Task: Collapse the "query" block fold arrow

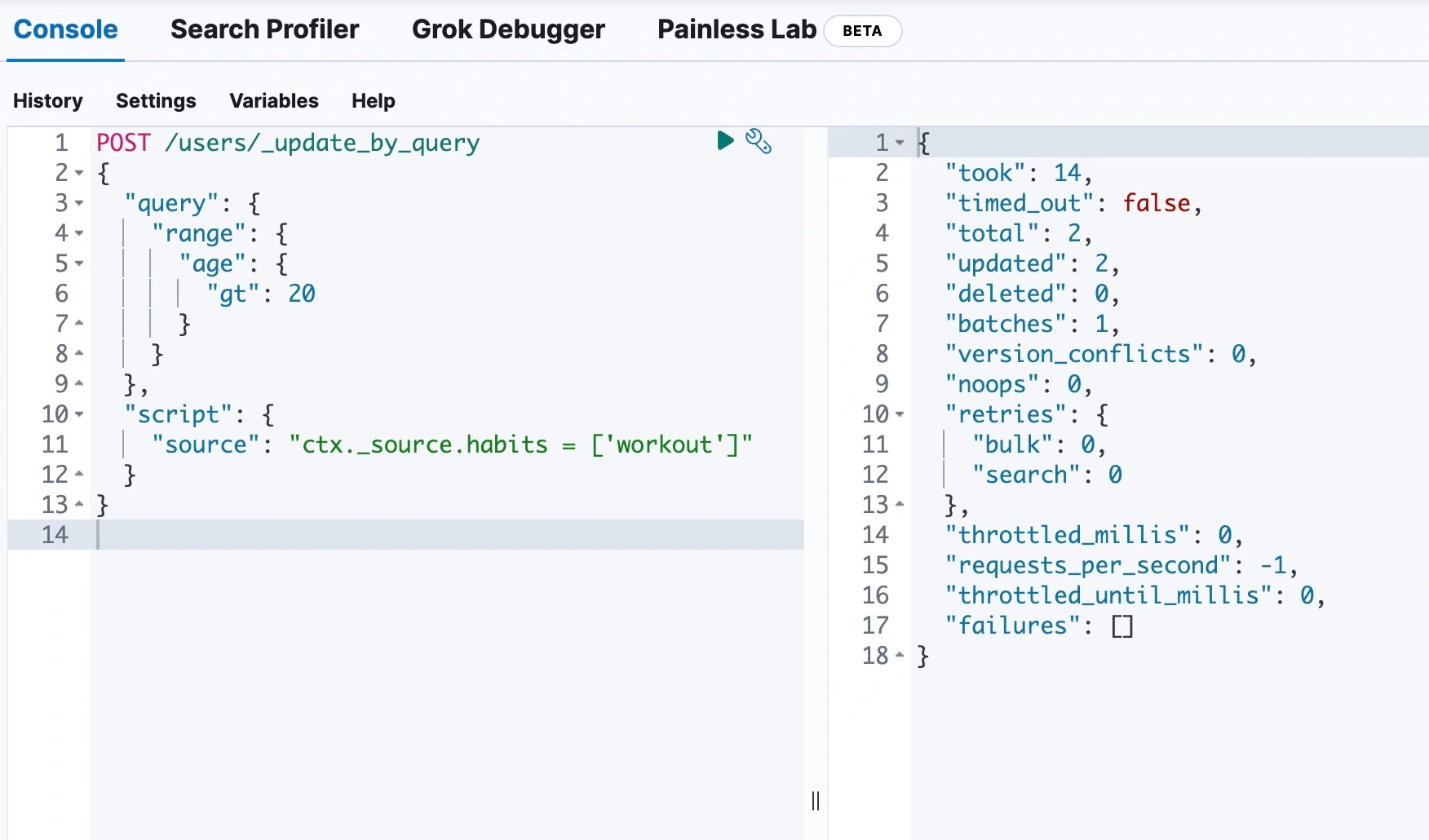Action: point(79,203)
